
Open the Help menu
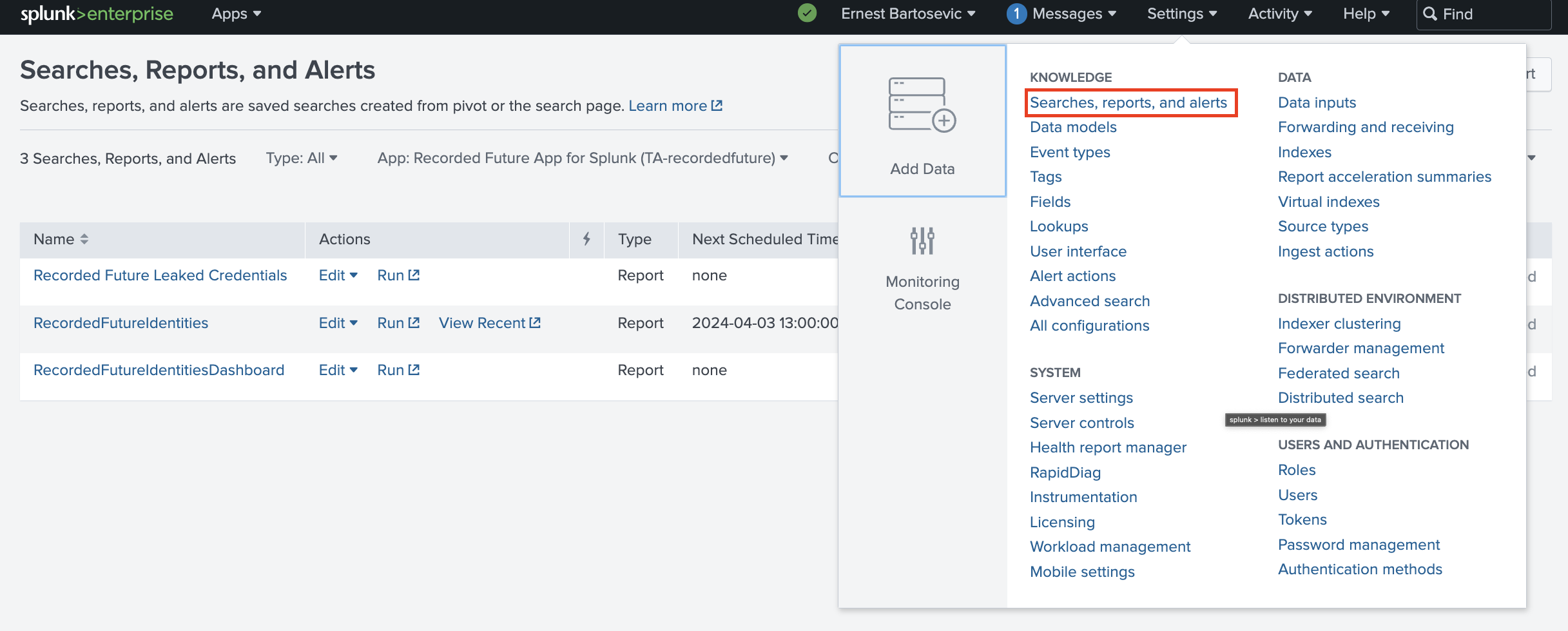[1366, 14]
